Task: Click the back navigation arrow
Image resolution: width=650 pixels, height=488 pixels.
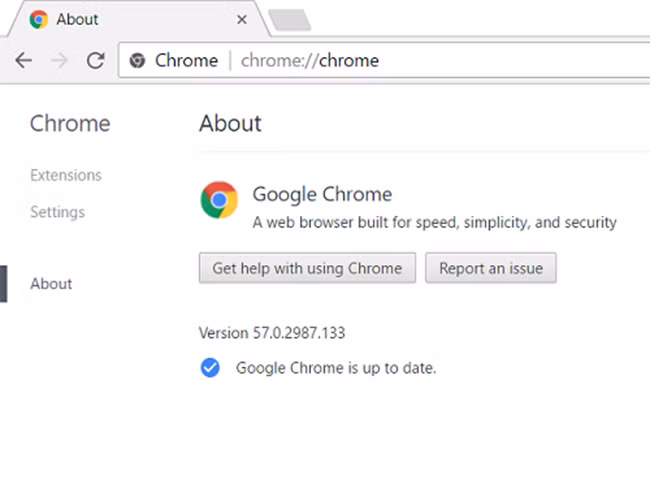Action: [x=24, y=60]
